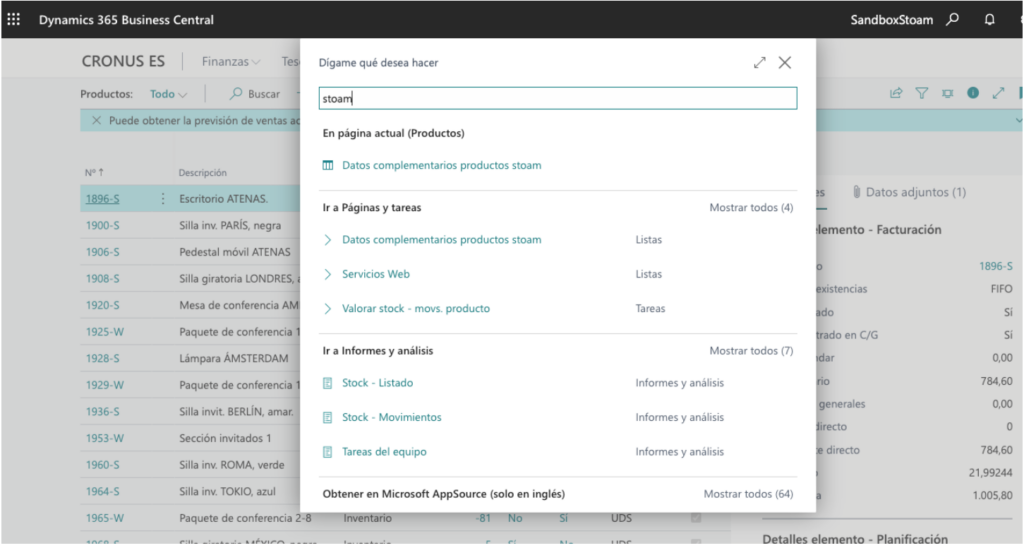The image size is (1024, 548).
Task: Click the search text field containing stoam
Action: pos(558,99)
